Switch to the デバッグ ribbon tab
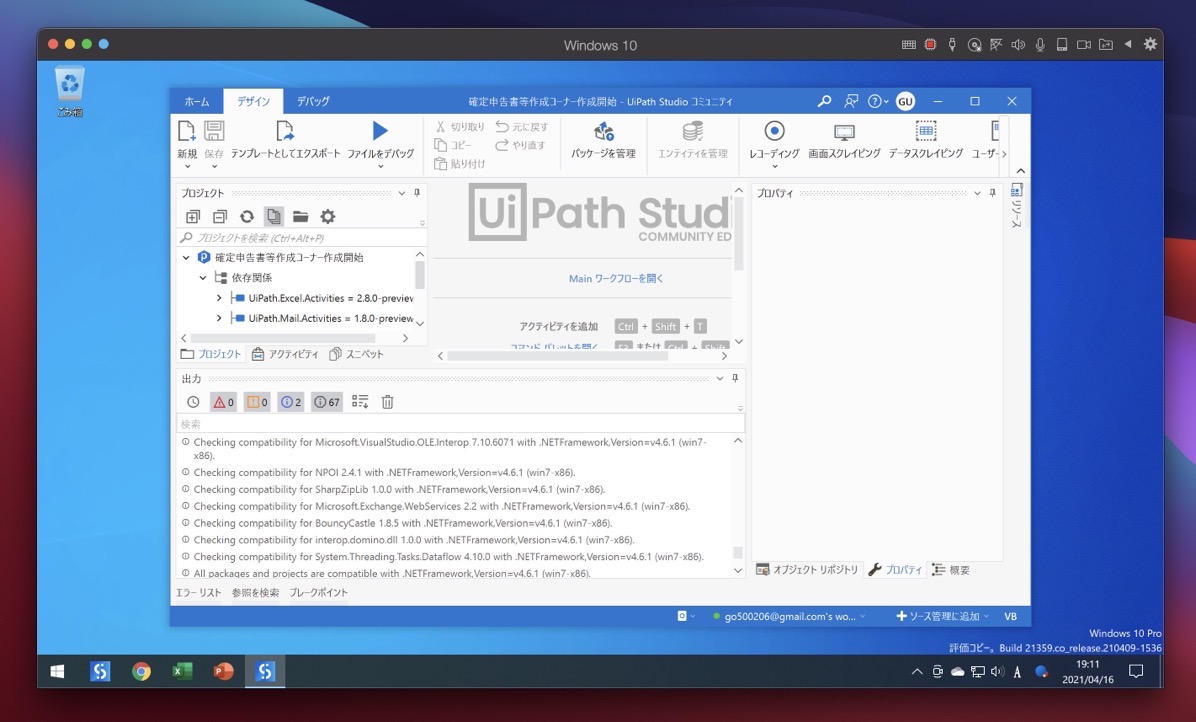Screen dimensions: 1196x722 tap(313, 101)
